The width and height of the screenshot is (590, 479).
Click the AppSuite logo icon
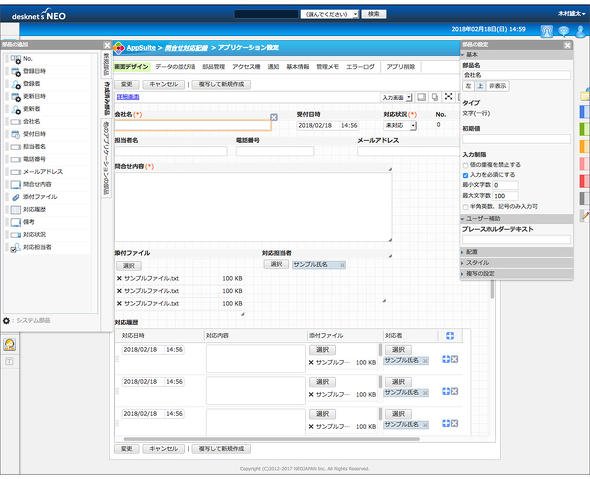pyautogui.click(x=119, y=48)
